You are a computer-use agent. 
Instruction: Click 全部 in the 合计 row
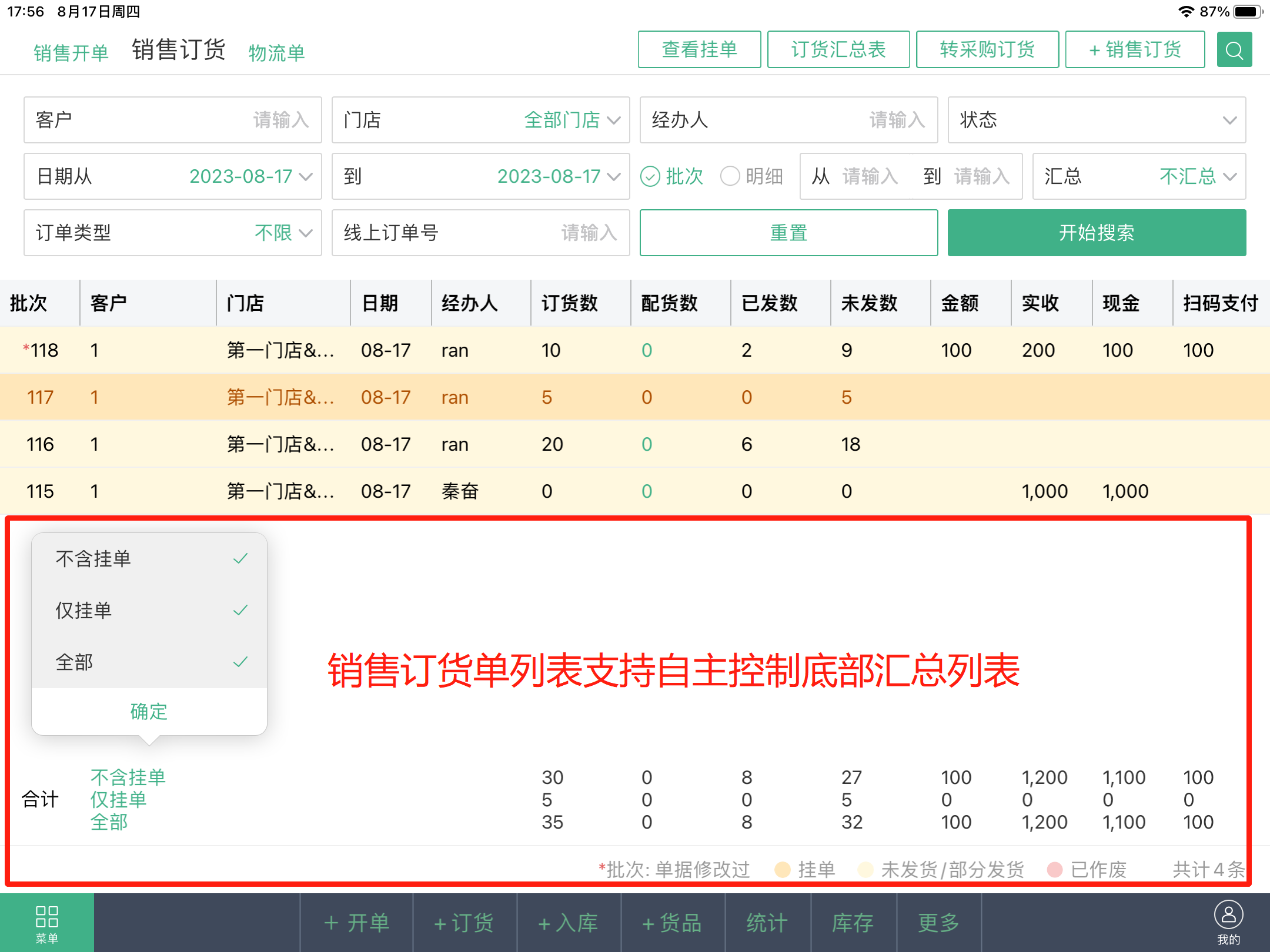109,822
